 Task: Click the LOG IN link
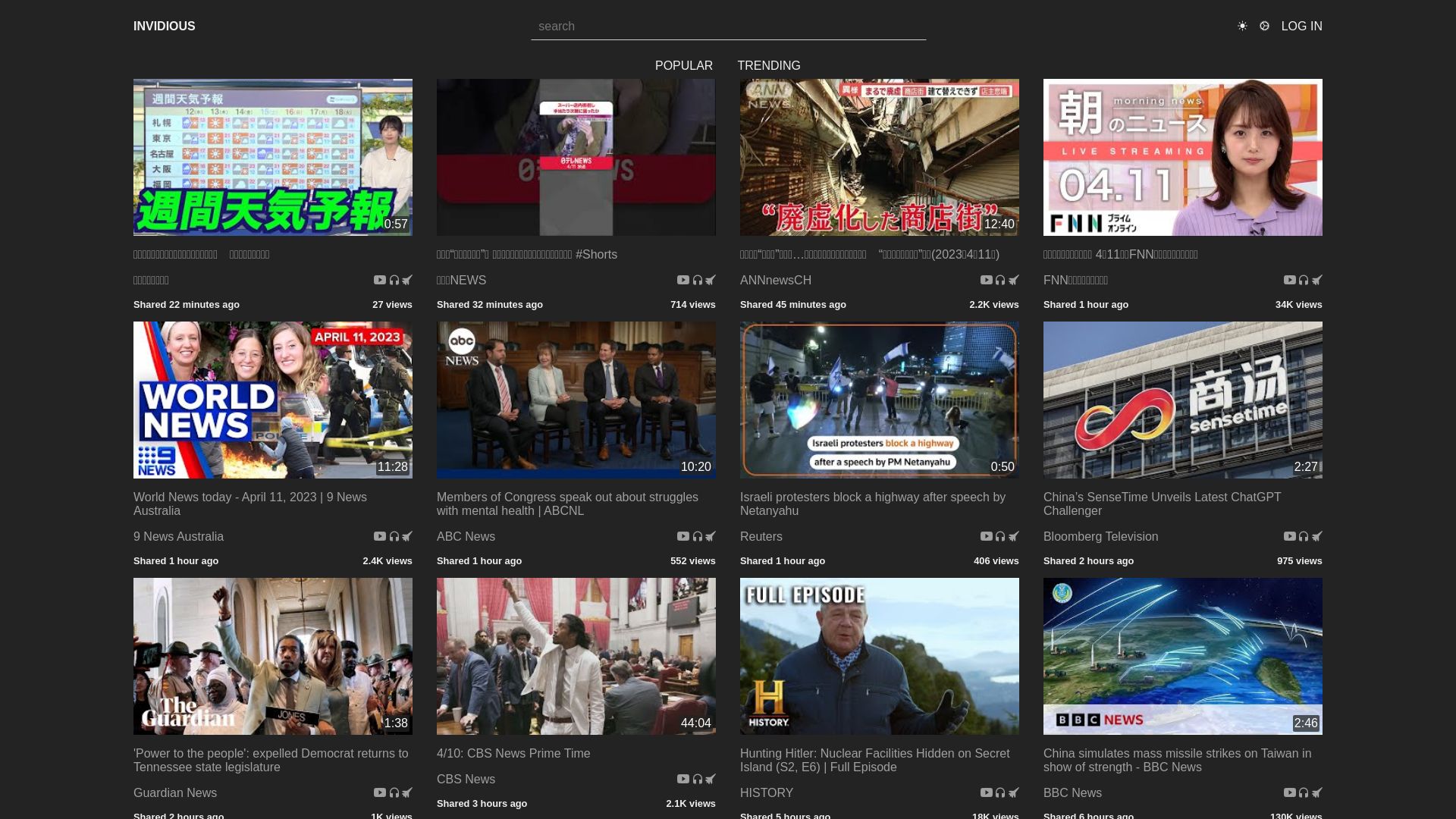tap(1301, 26)
